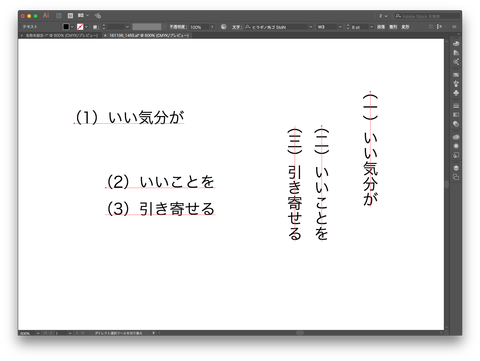Click the 整列 align link in control bar
Screen dimensions: 480x361
(393, 27)
